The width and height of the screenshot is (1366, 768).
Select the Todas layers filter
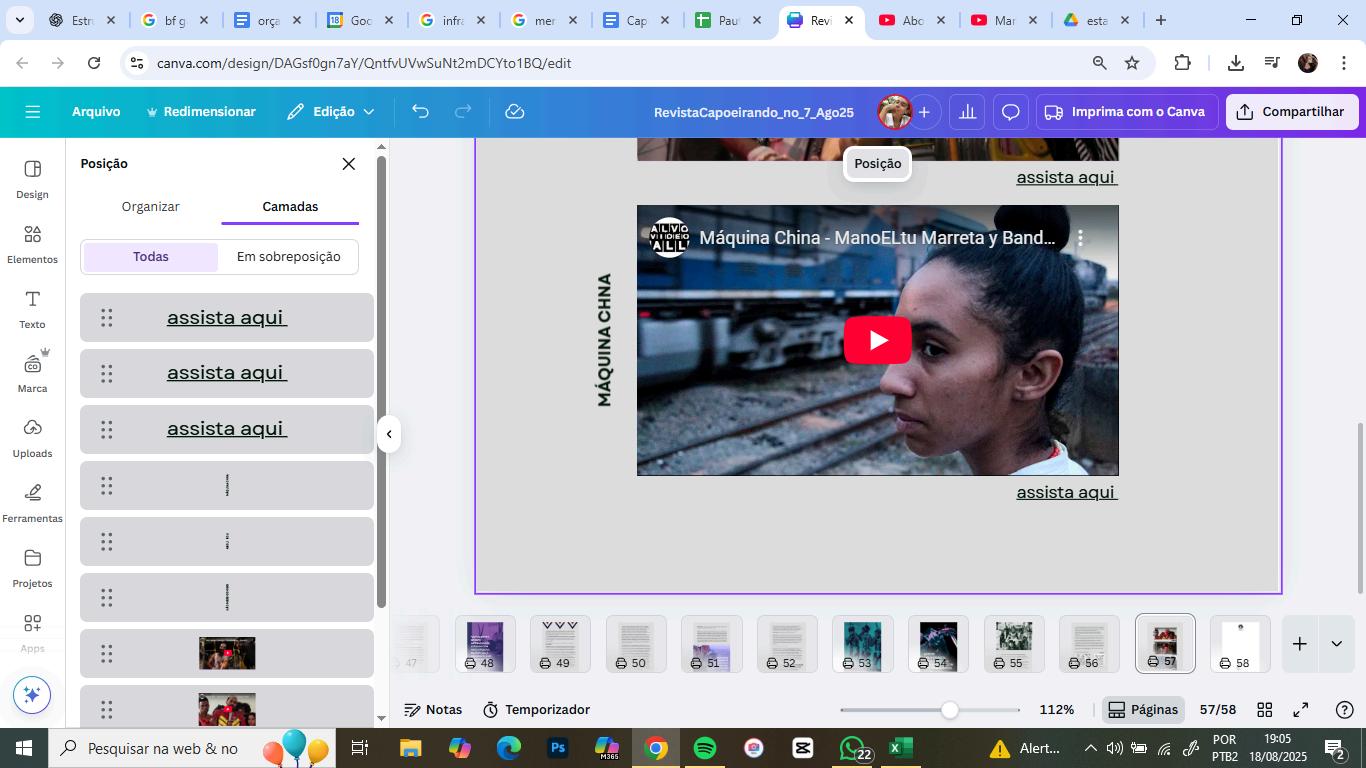151,257
